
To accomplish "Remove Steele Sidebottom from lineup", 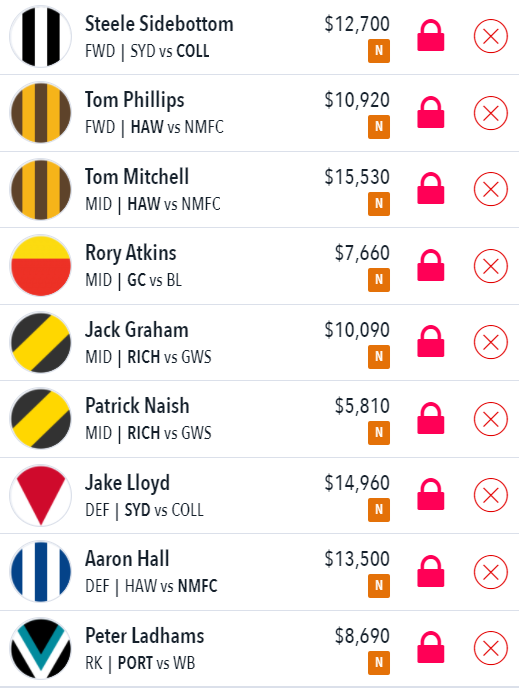I will coord(490,36).
